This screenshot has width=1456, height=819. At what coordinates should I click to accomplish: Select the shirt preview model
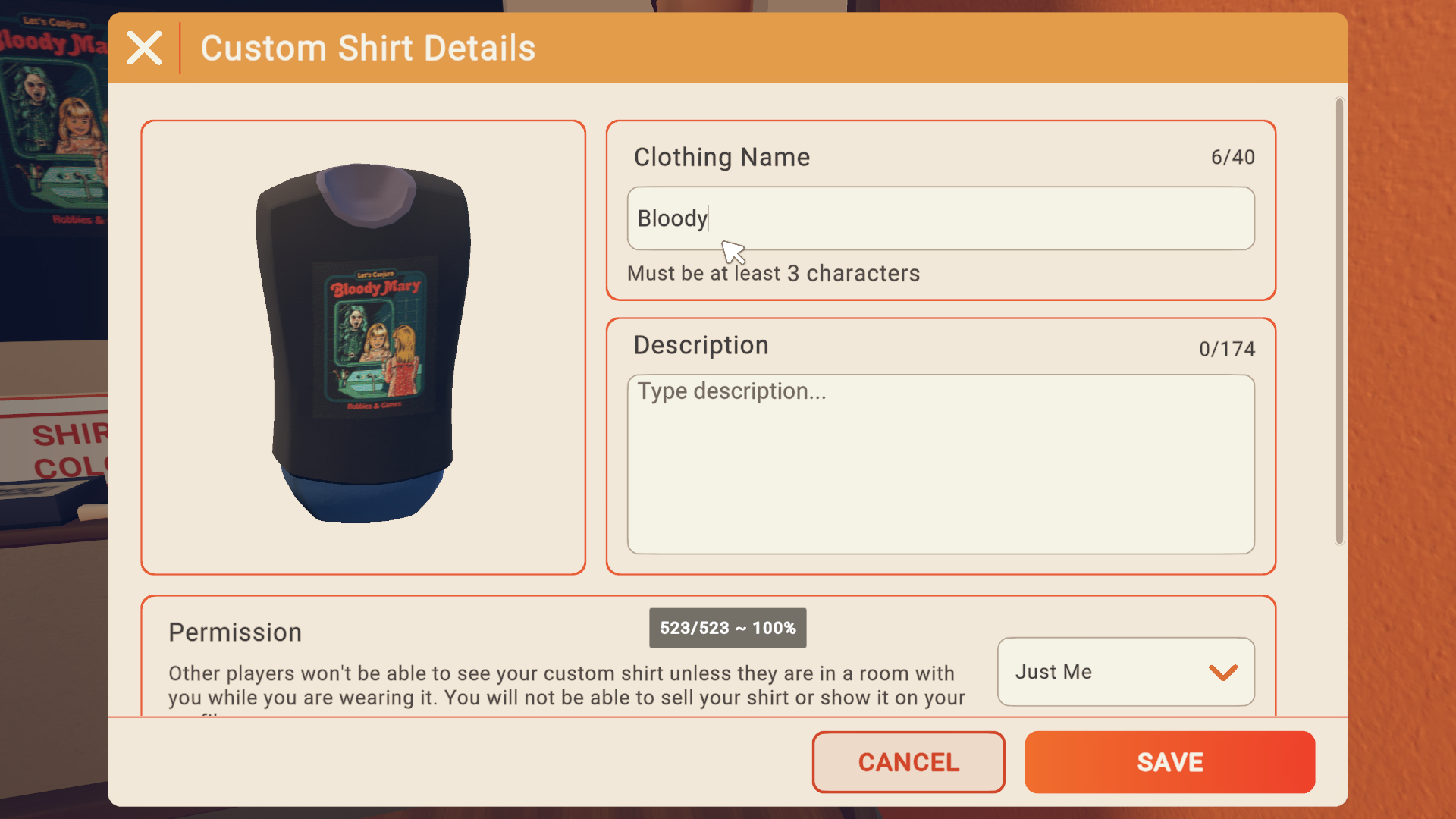pos(363,344)
